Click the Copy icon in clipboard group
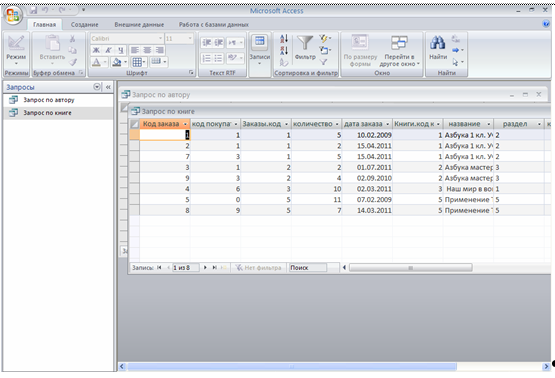Screen dimensions: 555x378 click(73, 50)
